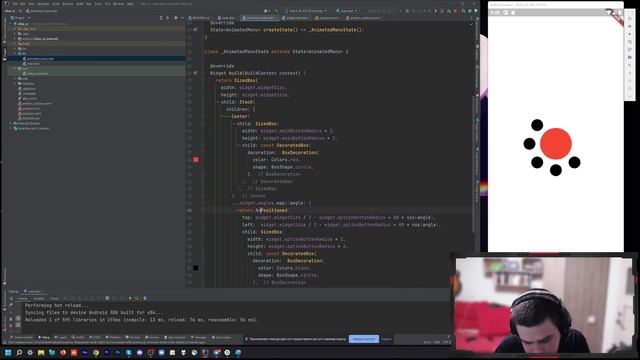
Task: Click the override gutter icon beside createState
Action: click(x=196, y=29)
